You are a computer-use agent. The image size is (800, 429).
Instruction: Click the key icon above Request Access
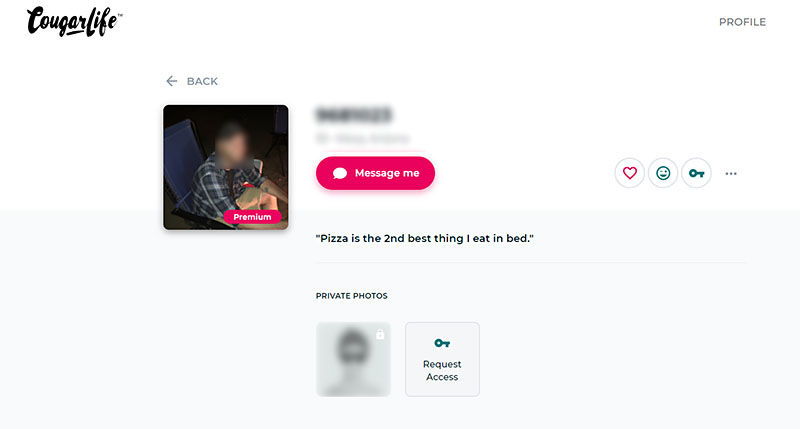(x=442, y=343)
